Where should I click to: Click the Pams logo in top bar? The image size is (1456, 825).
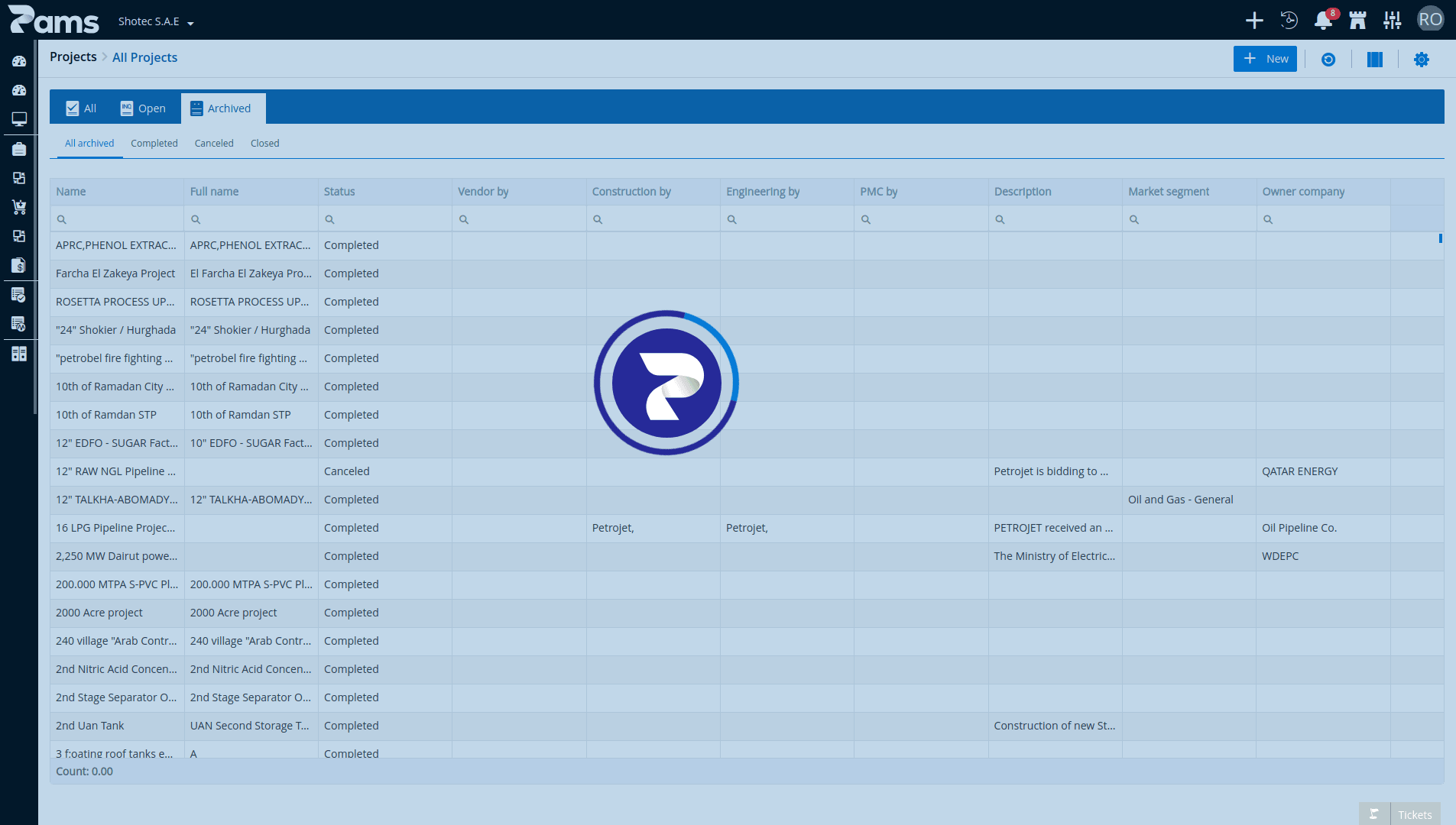(54, 20)
